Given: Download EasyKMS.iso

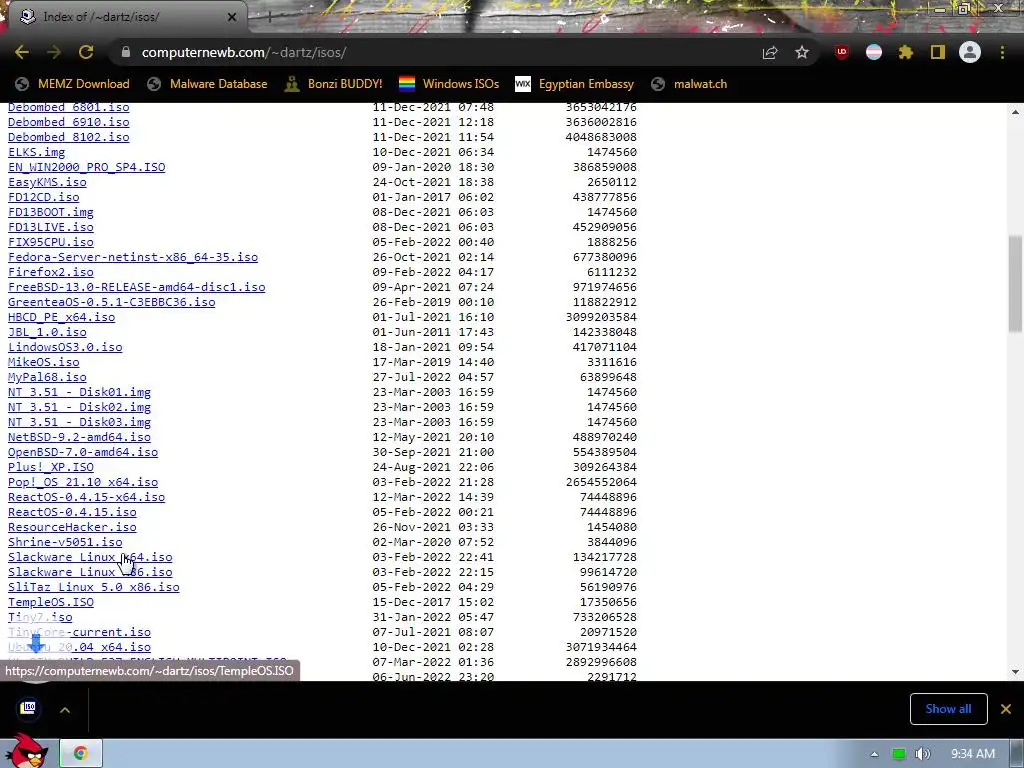Looking at the screenshot, I should tap(47, 182).
